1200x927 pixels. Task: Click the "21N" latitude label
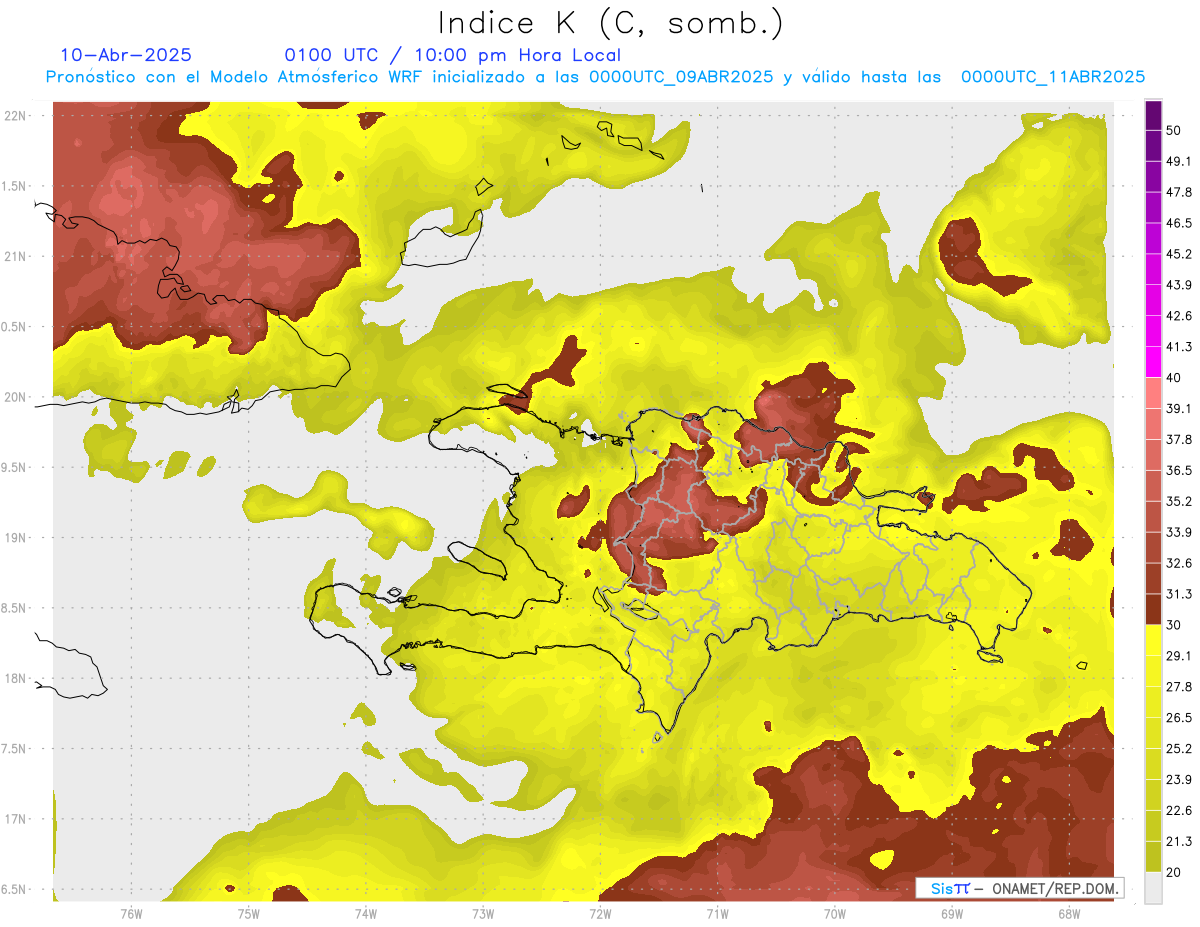point(16,256)
